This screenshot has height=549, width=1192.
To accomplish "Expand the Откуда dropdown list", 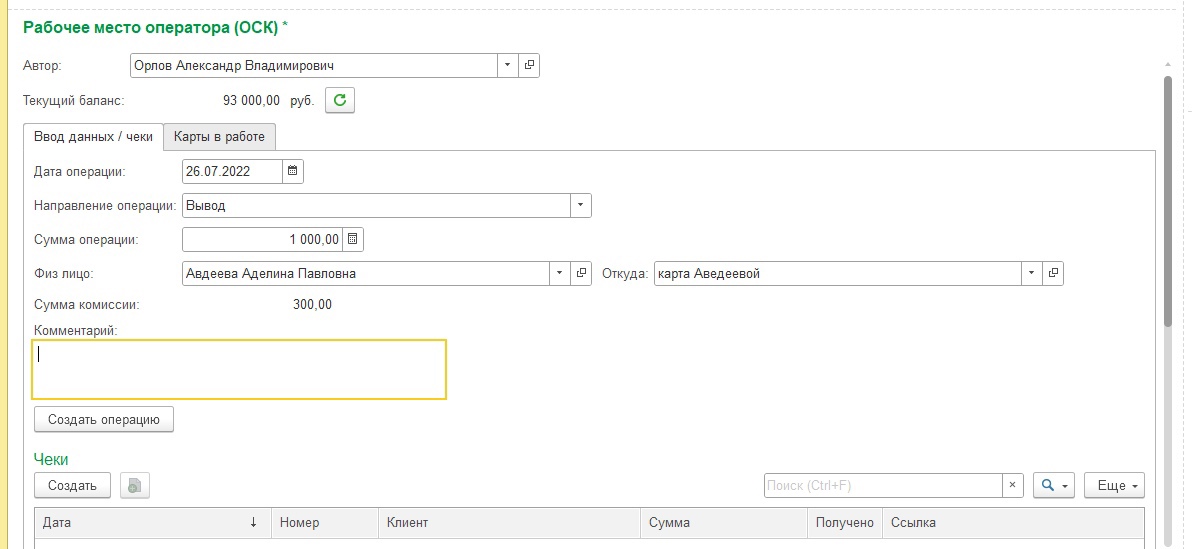I will point(1032,273).
